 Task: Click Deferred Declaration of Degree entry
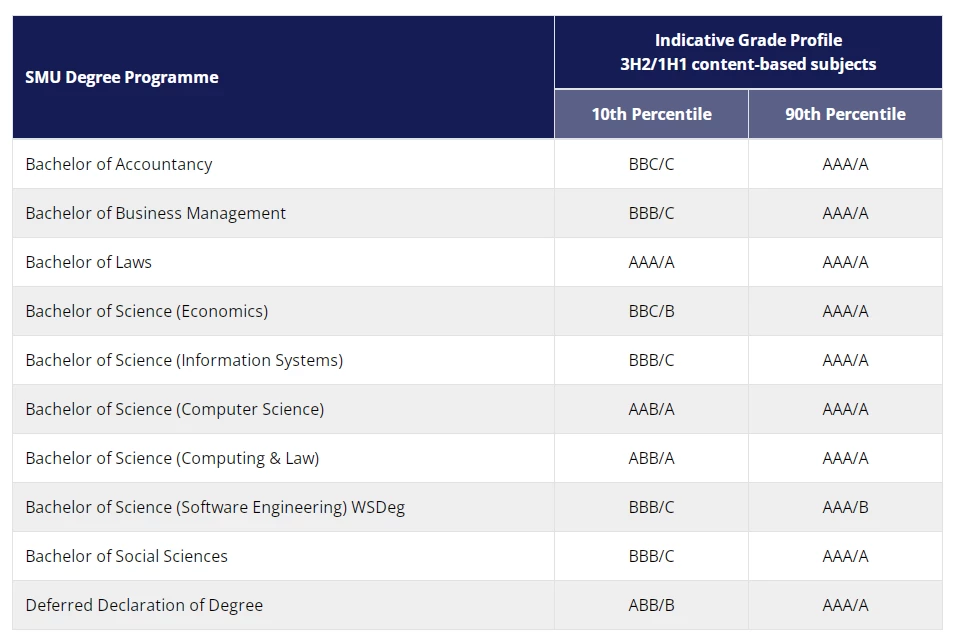[145, 605]
